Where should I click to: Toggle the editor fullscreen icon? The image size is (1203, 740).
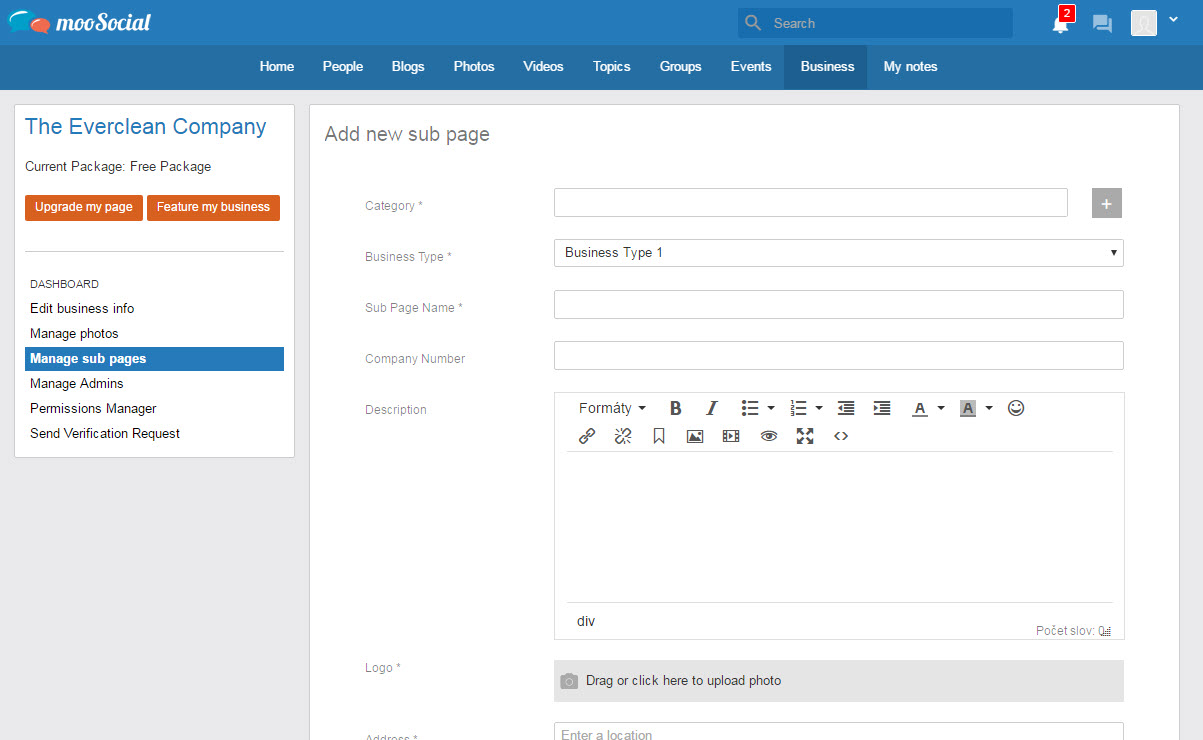click(x=805, y=436)
